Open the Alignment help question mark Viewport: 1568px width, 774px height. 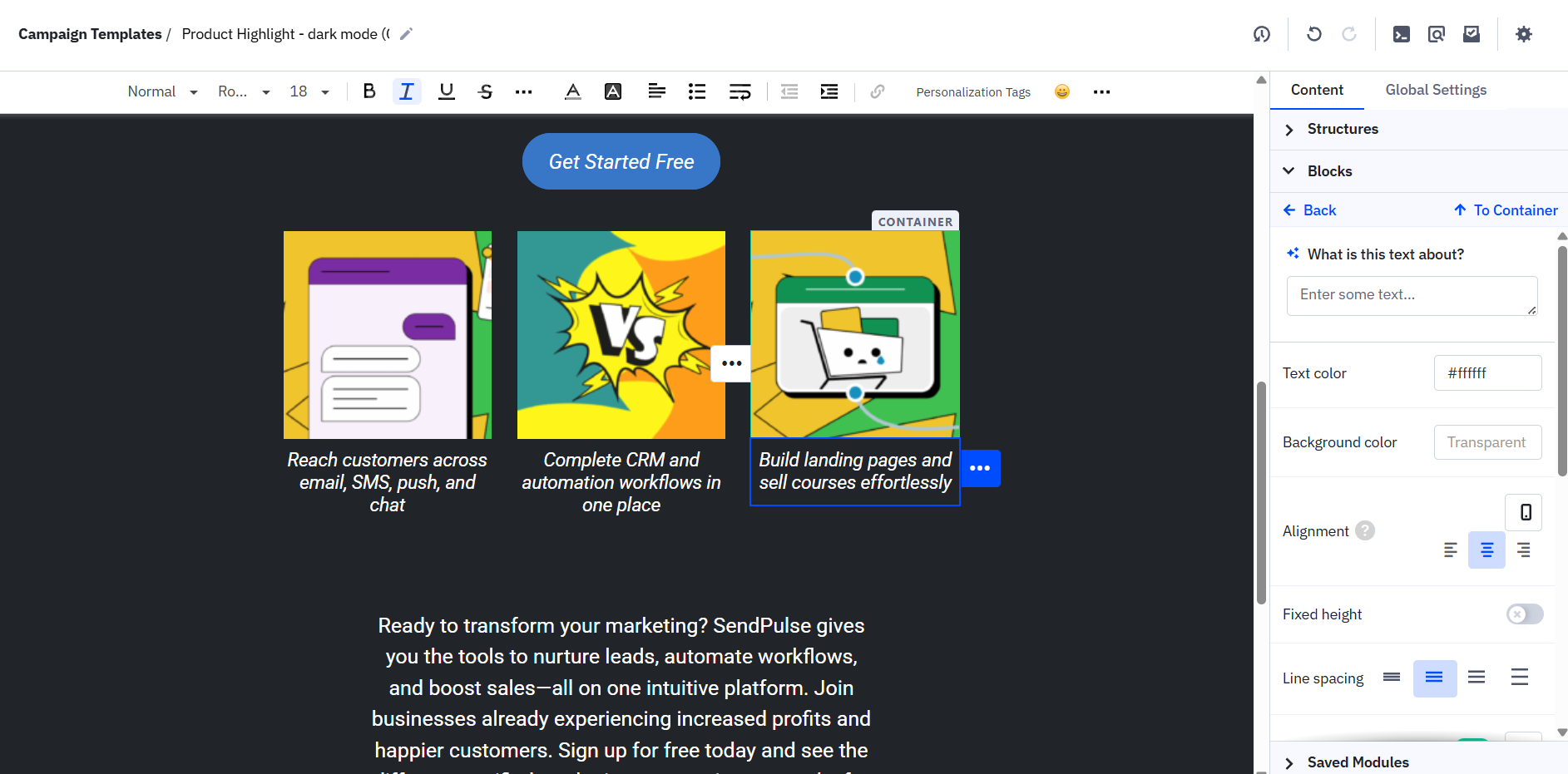coord(1365,530)
